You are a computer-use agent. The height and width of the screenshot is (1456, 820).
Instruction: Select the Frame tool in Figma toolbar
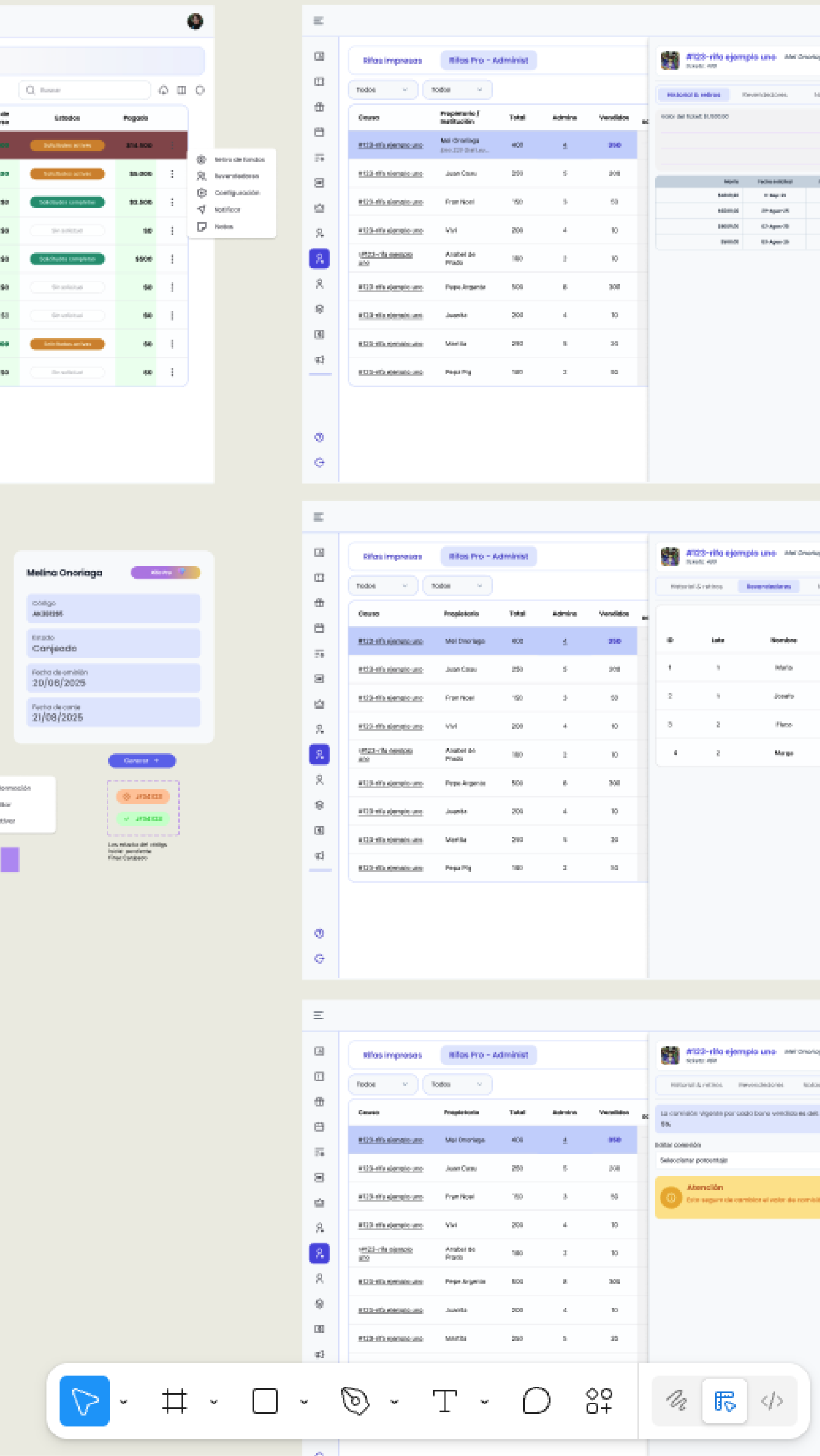[x=174, y=1401]
